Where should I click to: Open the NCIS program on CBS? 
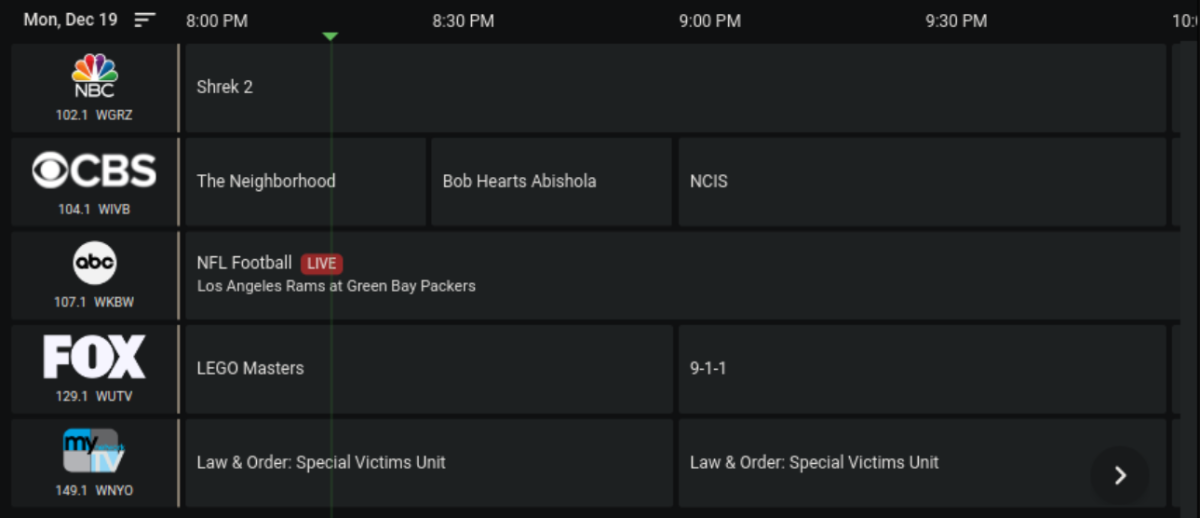pos(922,181)
